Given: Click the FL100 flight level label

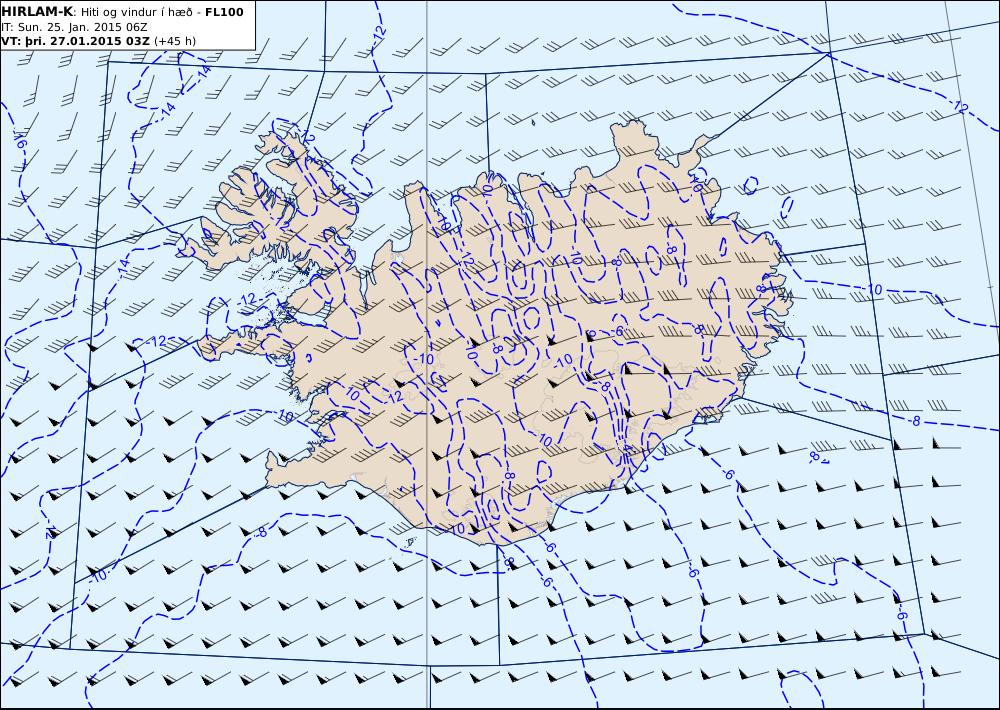Looking at the screenshot, I should click(224, 12).
